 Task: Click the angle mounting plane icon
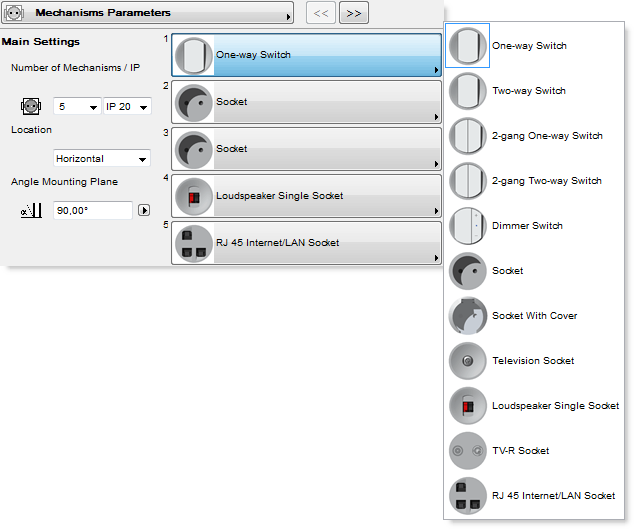(30, 211)
